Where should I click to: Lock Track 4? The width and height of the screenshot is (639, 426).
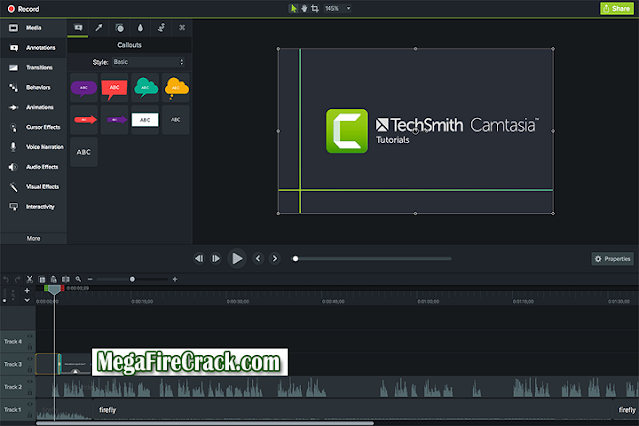(30, 347)
